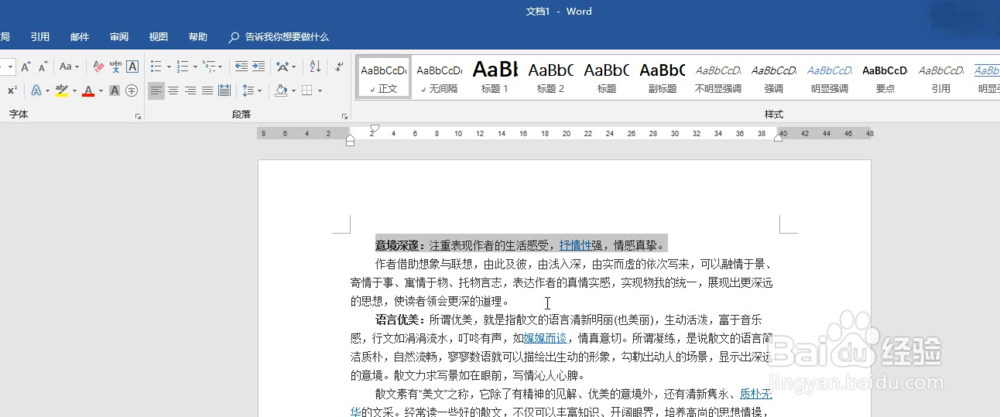Decrease paragraph indent

[241, 66]
